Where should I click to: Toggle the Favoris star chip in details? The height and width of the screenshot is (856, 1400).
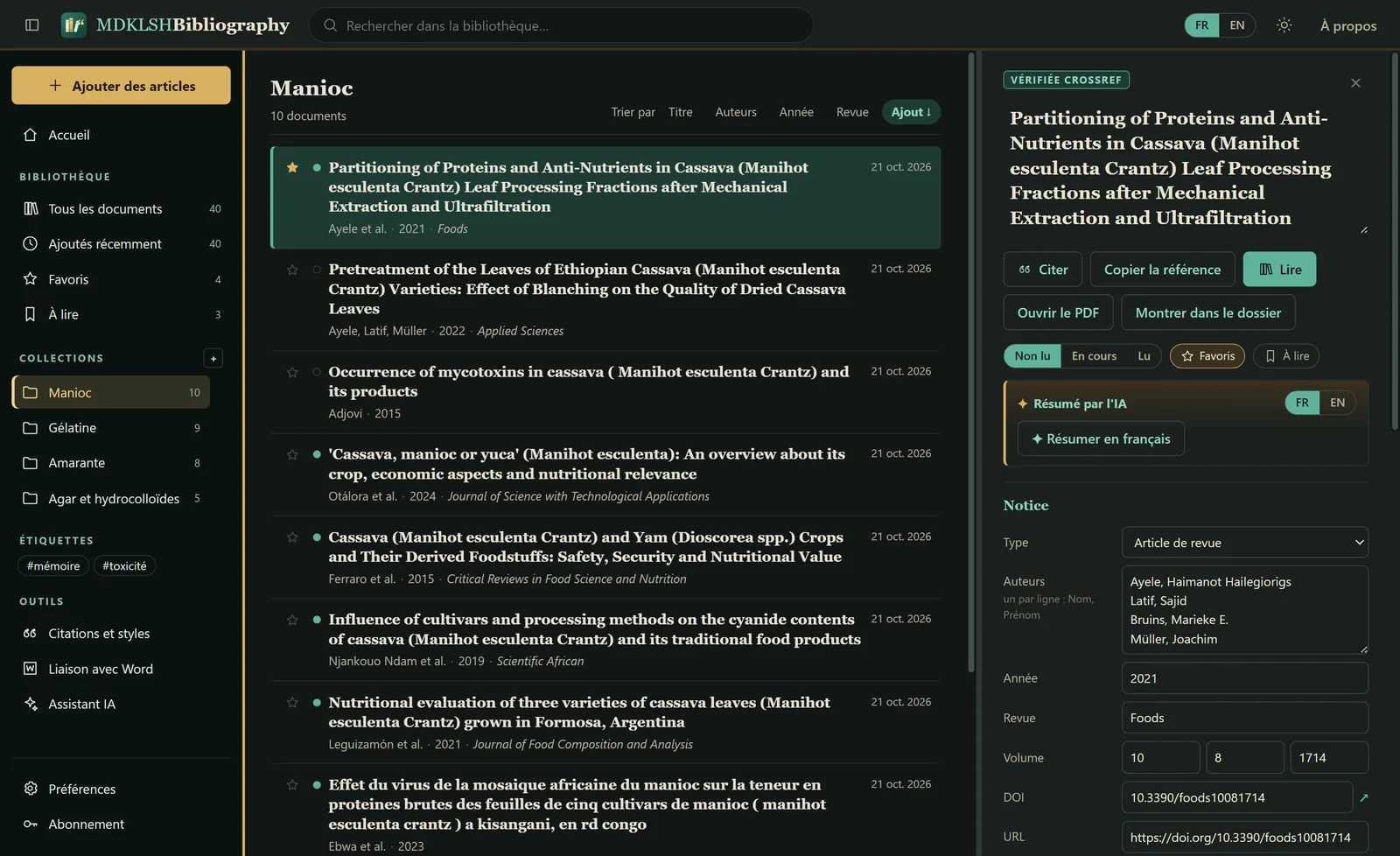[x=1207, y=356]
